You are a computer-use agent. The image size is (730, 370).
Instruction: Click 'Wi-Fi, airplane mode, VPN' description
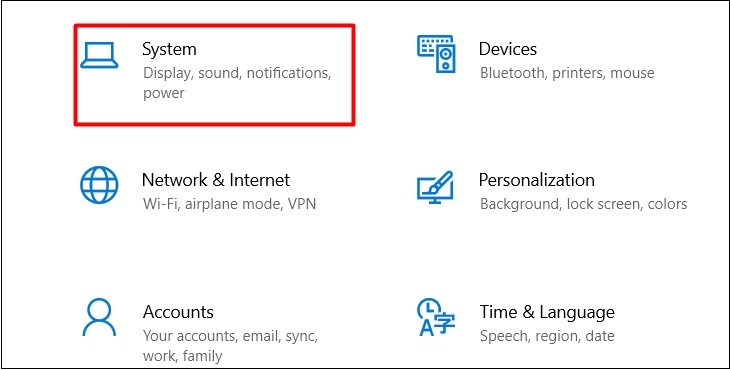point(230,204)
